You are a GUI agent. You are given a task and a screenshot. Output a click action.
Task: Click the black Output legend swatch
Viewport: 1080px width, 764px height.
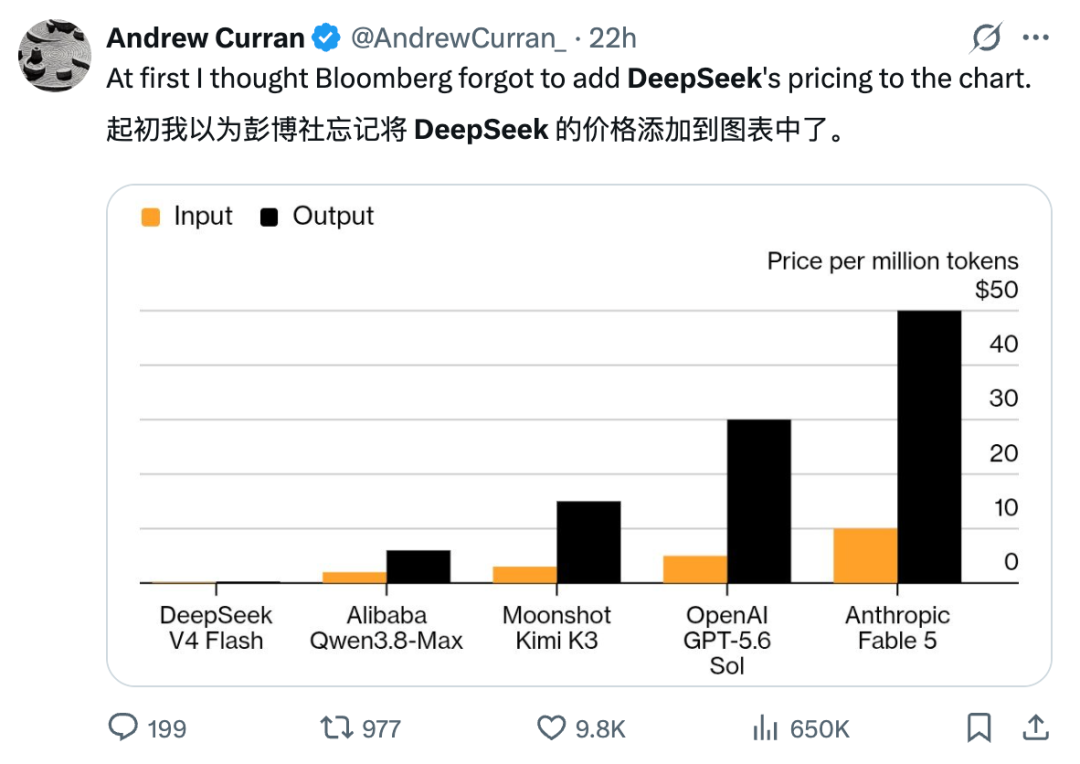(x=269, y=217)
